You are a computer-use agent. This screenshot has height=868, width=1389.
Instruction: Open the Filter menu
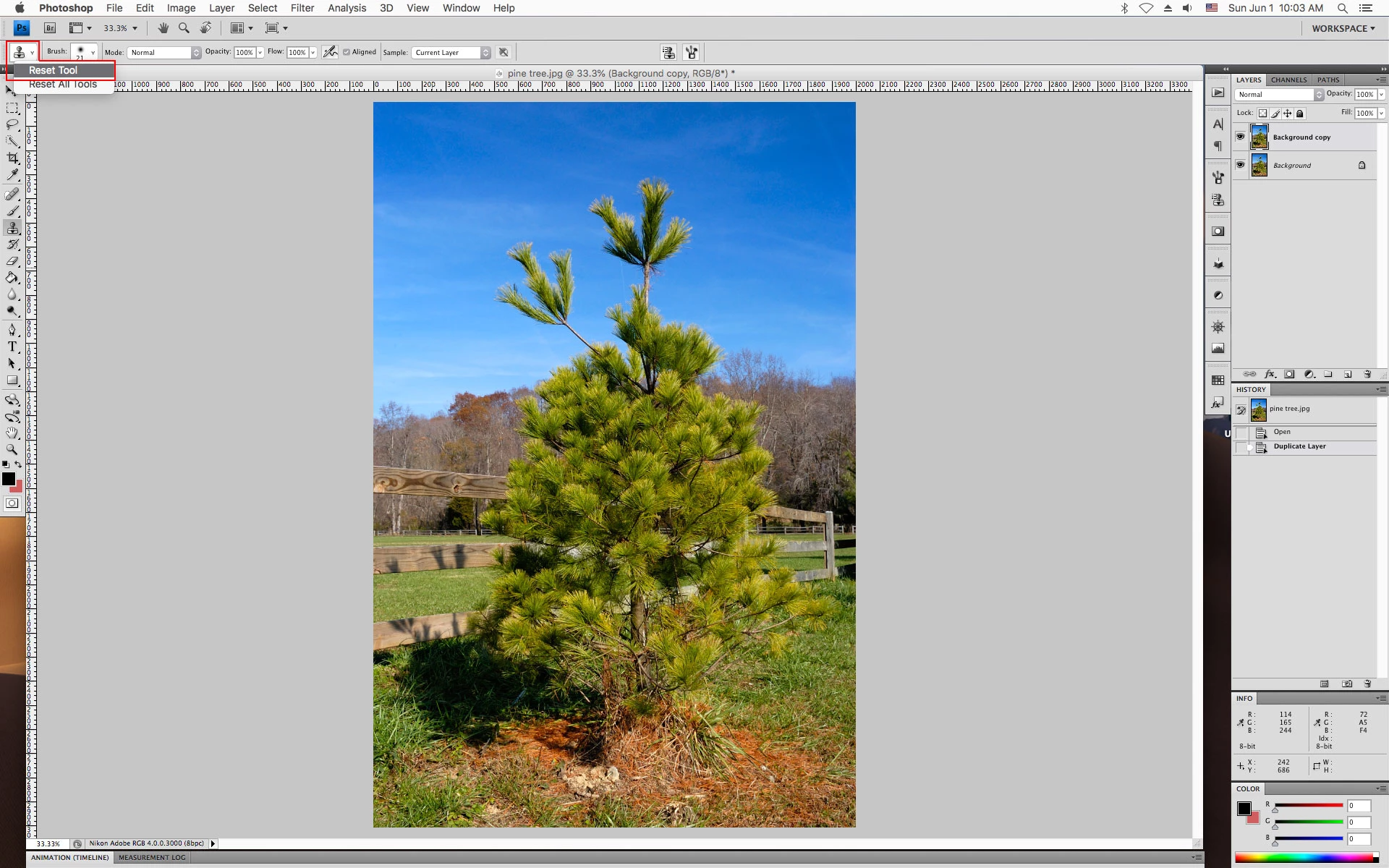tap(302, 8)
